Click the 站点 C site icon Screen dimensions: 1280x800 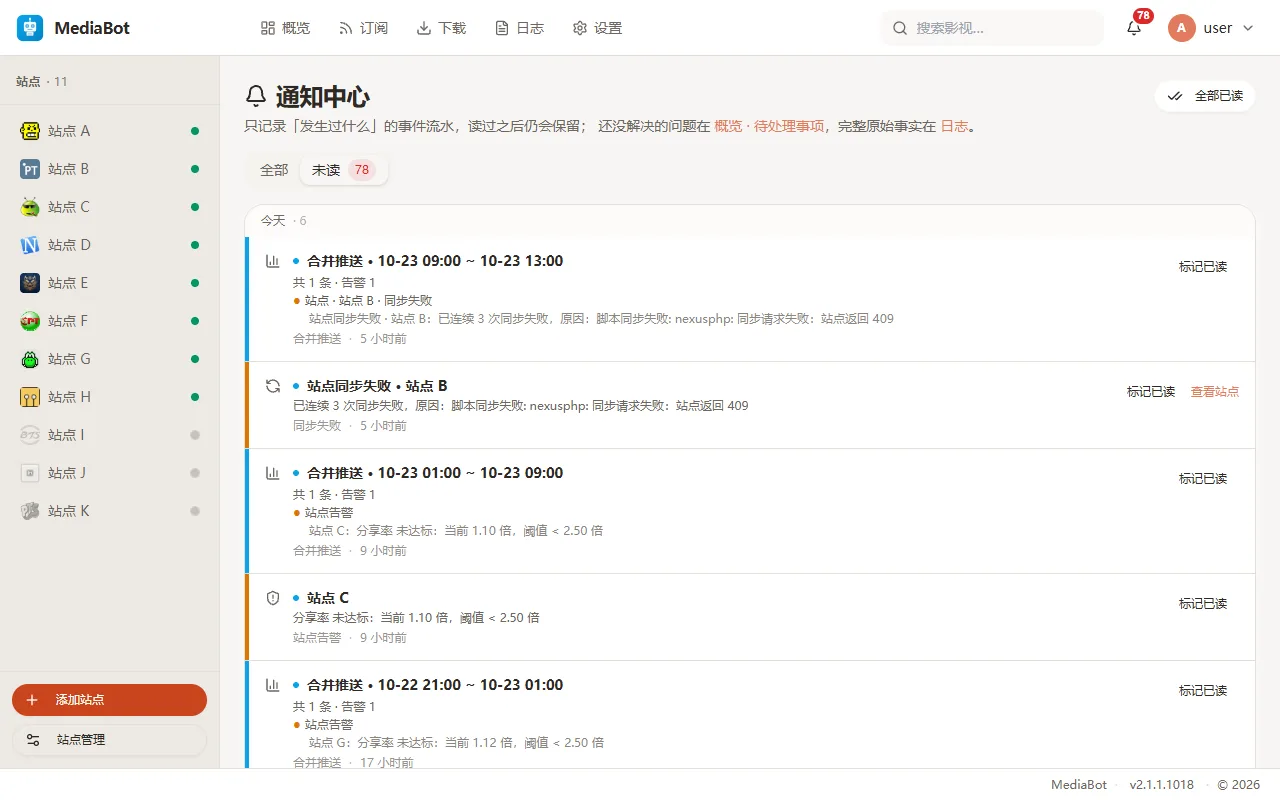pyautogui.click(x=30, y=207)
